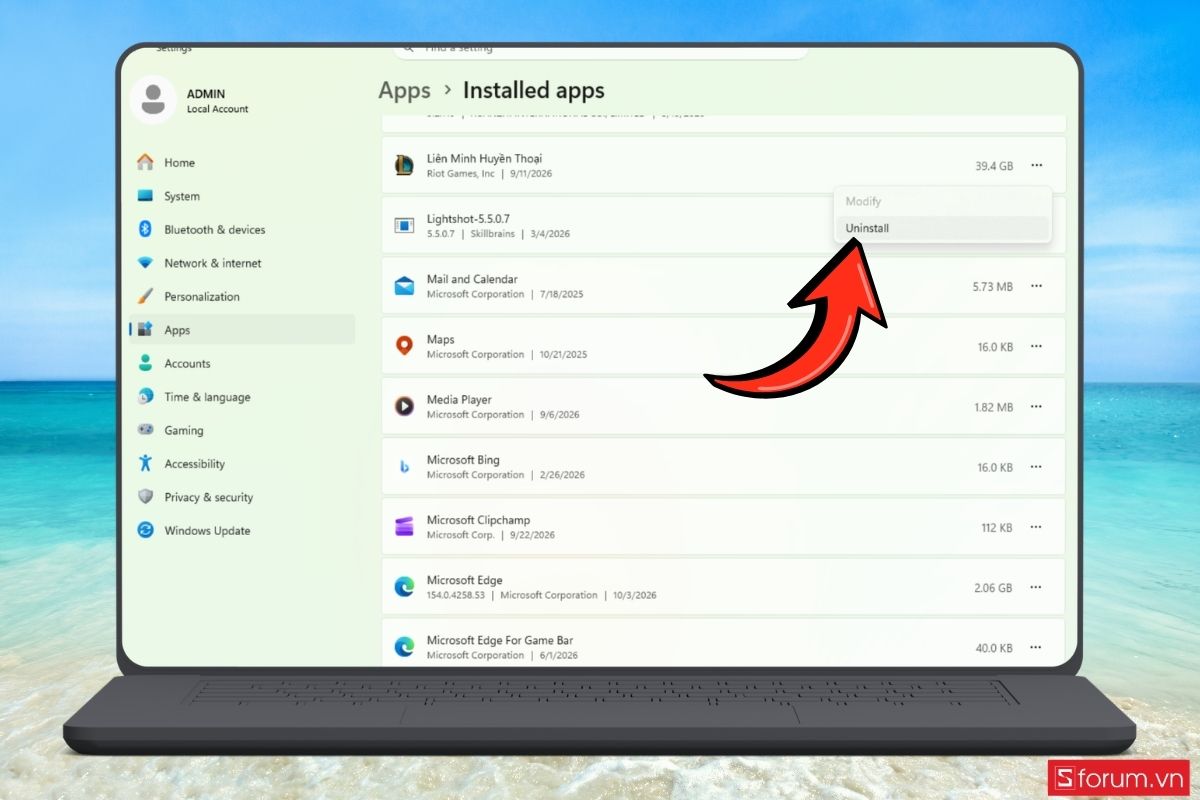Click the Find a setting search box
The height and width of the screenshot is (800, 1200).
600,48
